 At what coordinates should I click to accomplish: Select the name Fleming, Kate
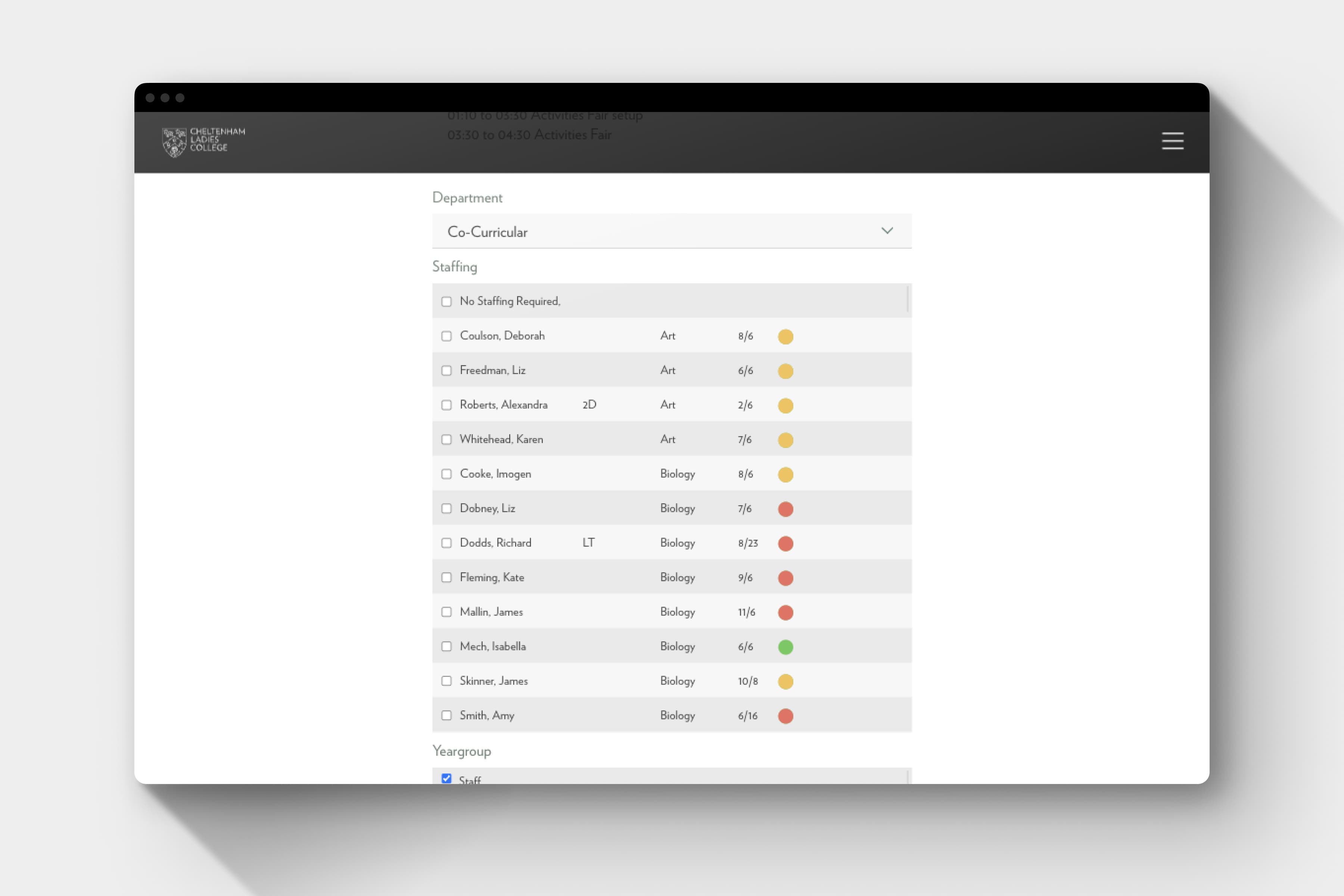tap(491, 578)
